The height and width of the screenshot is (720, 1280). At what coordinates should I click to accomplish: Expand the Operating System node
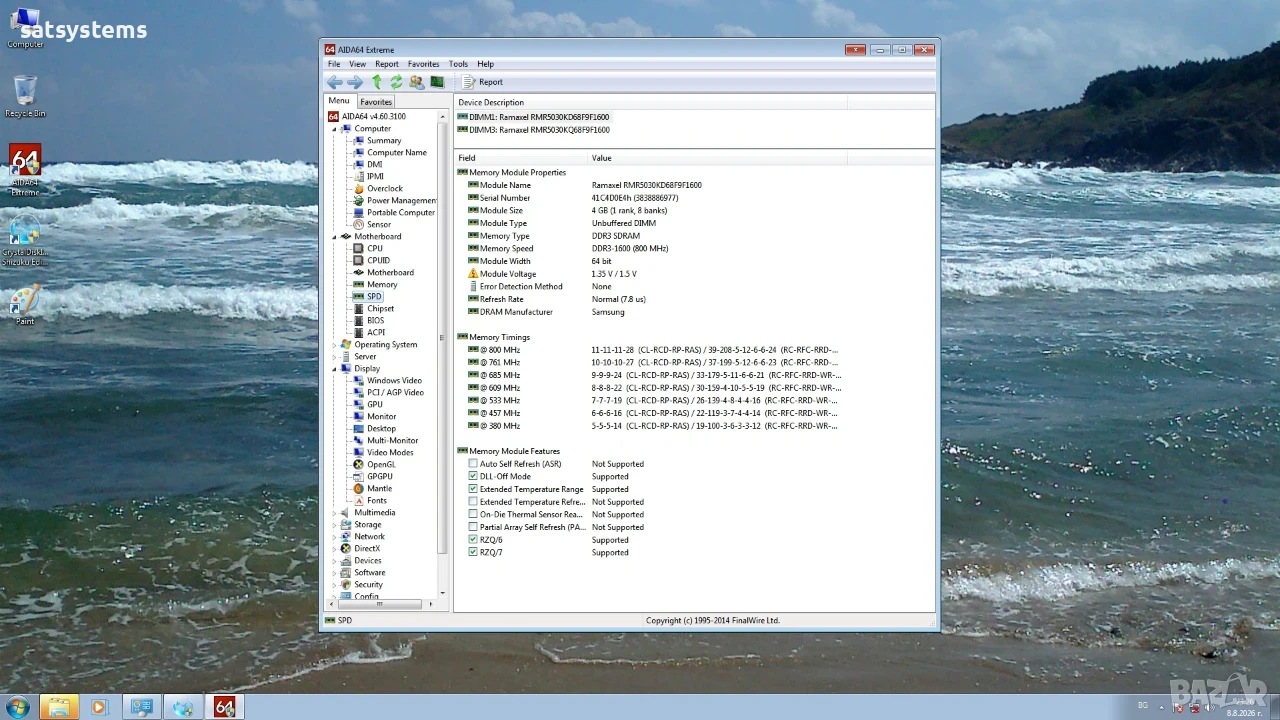coord(335,345)
